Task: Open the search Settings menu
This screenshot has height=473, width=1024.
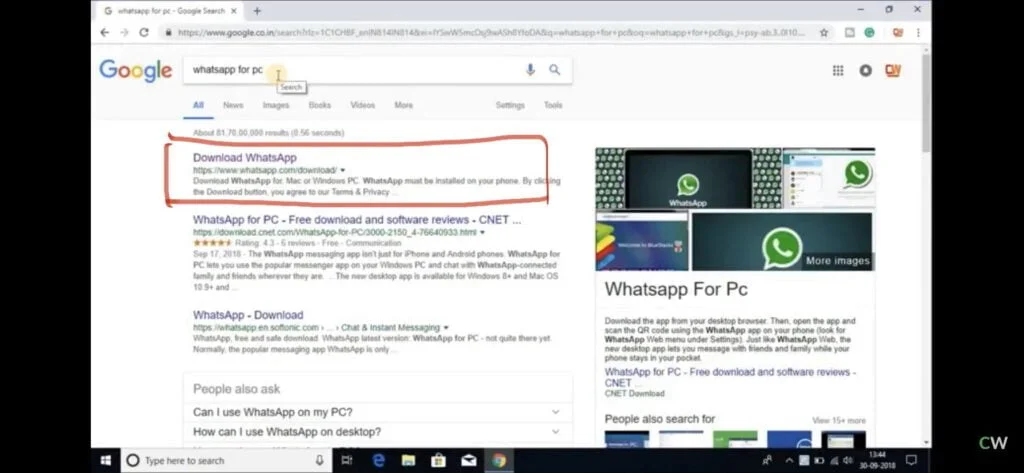Action: (x=510, y=105)
